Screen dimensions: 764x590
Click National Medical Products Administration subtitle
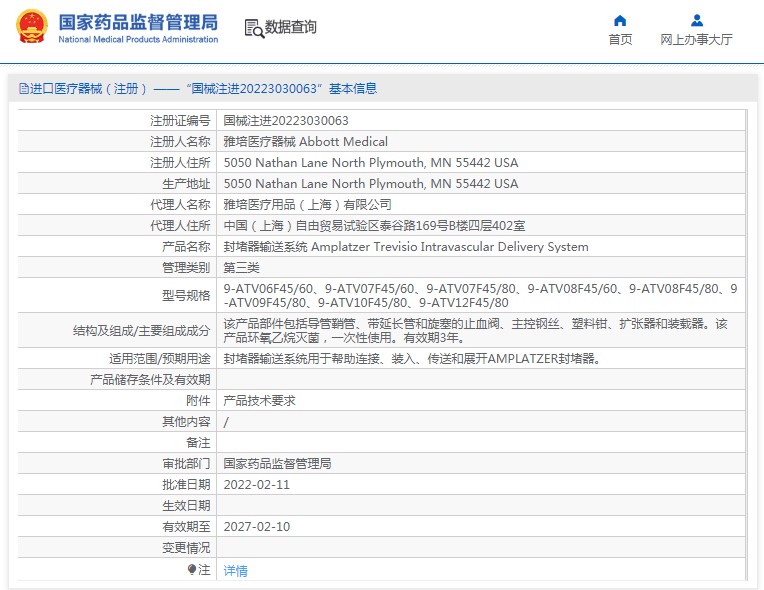(138, 39)
